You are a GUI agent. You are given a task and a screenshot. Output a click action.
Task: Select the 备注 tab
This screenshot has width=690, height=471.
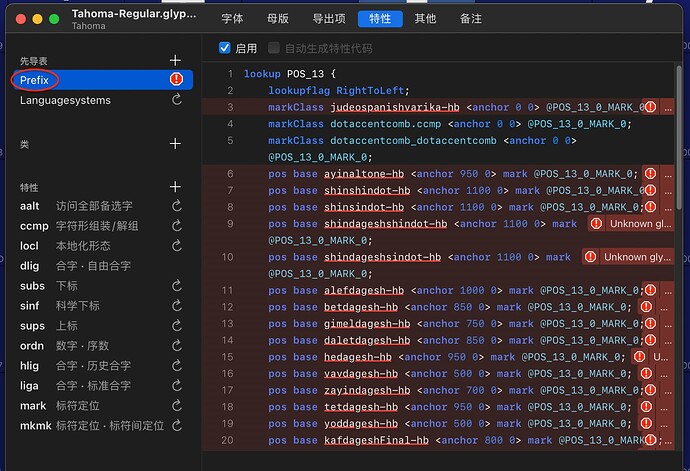(473, 18)
